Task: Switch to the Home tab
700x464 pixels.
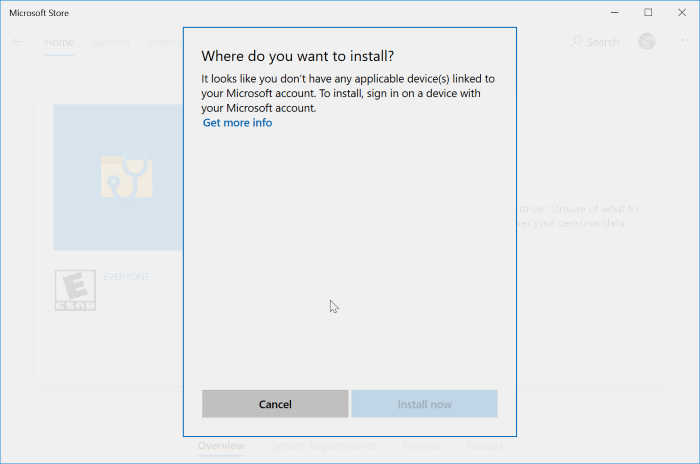Action: pyautogui.click(x=59, y=42)
